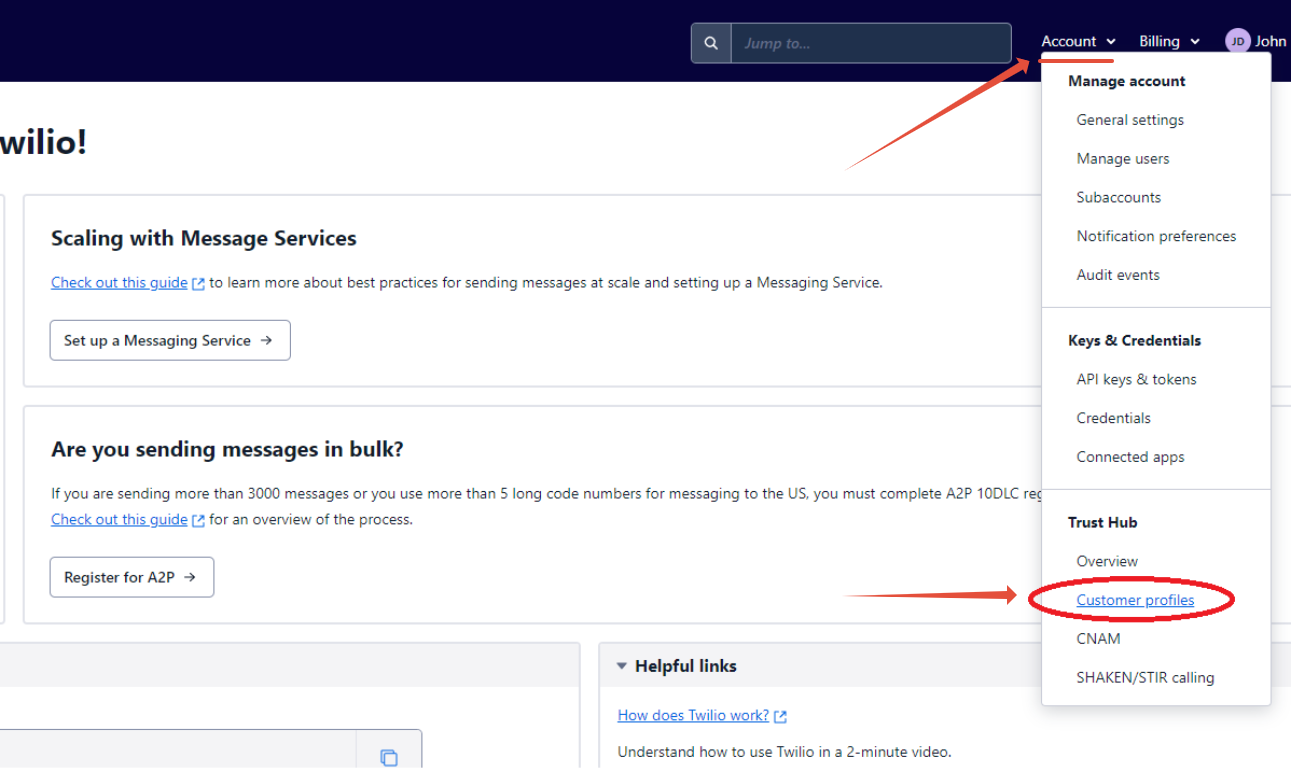Open Trust Hub Overview

click(1107, 562)
